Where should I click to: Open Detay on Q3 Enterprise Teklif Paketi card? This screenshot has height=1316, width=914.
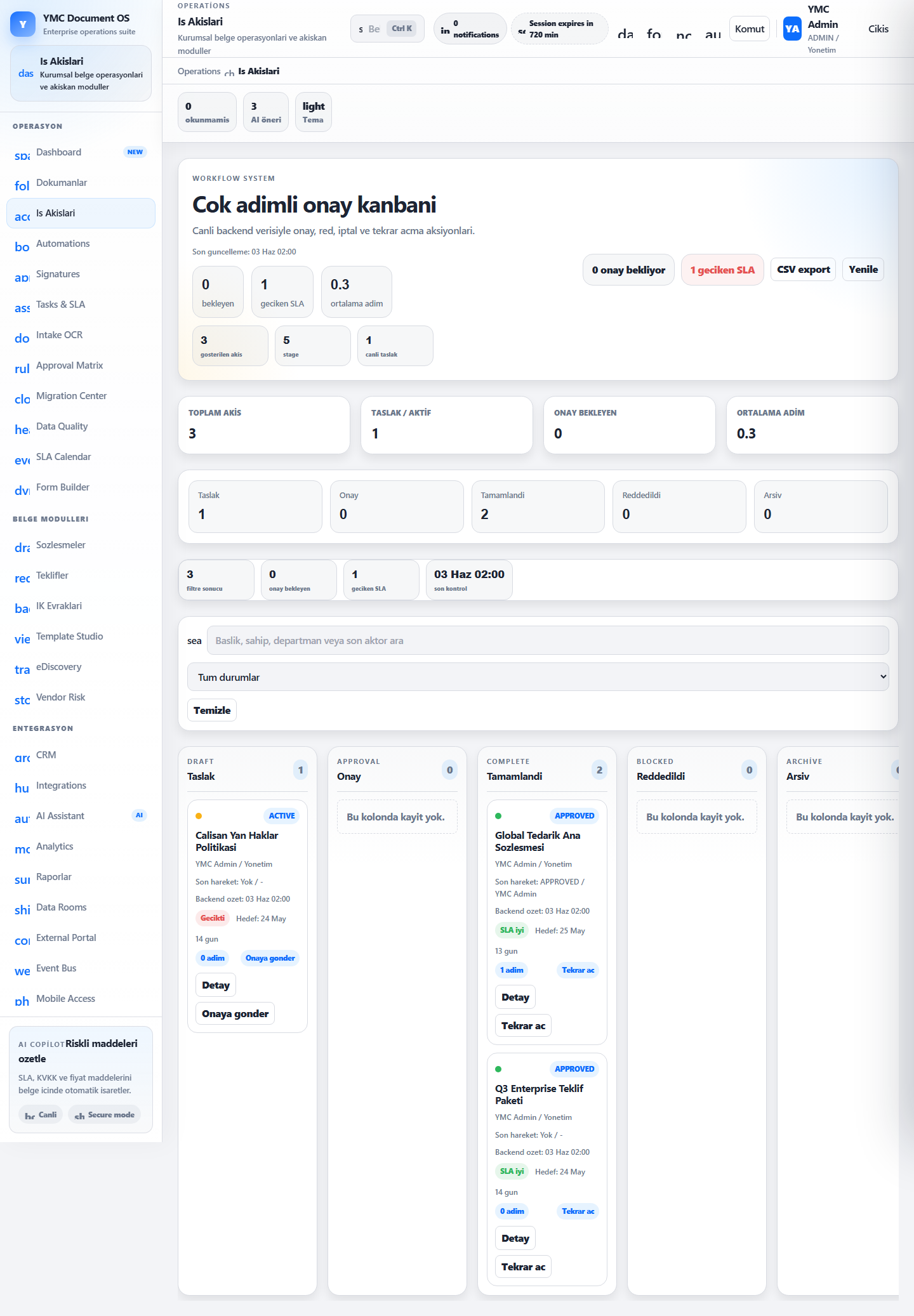tap(515, 1238)
